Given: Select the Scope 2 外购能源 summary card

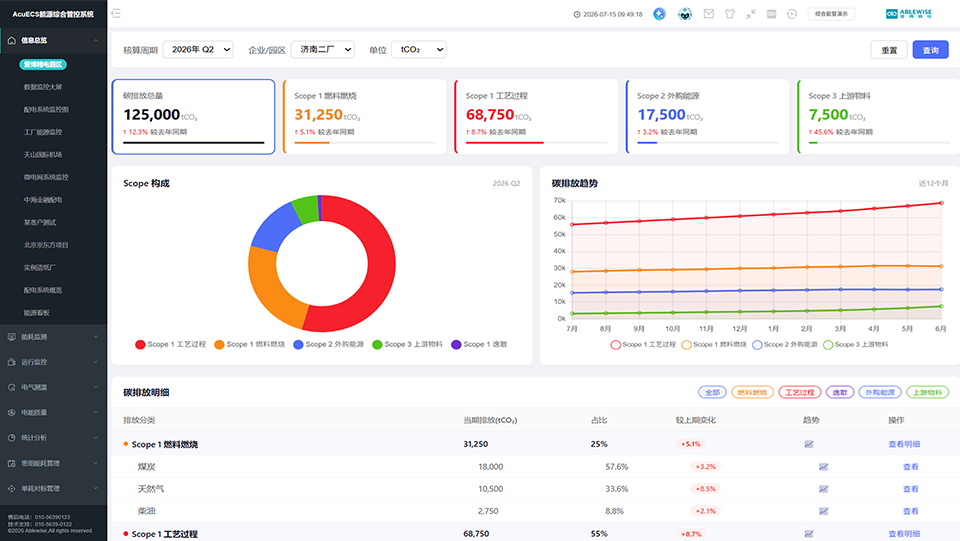Looking at the screenshot, I should coord(705,116).
